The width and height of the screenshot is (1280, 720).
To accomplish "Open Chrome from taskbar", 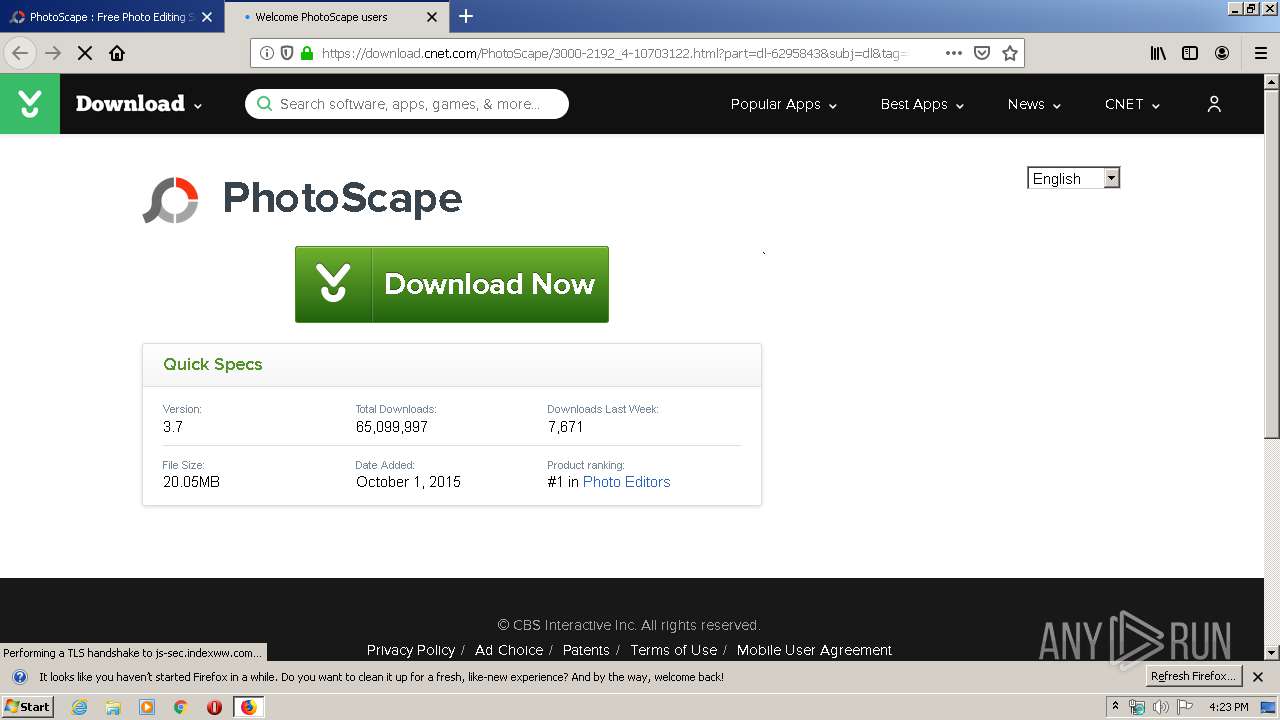I will (x=181, y=707).
